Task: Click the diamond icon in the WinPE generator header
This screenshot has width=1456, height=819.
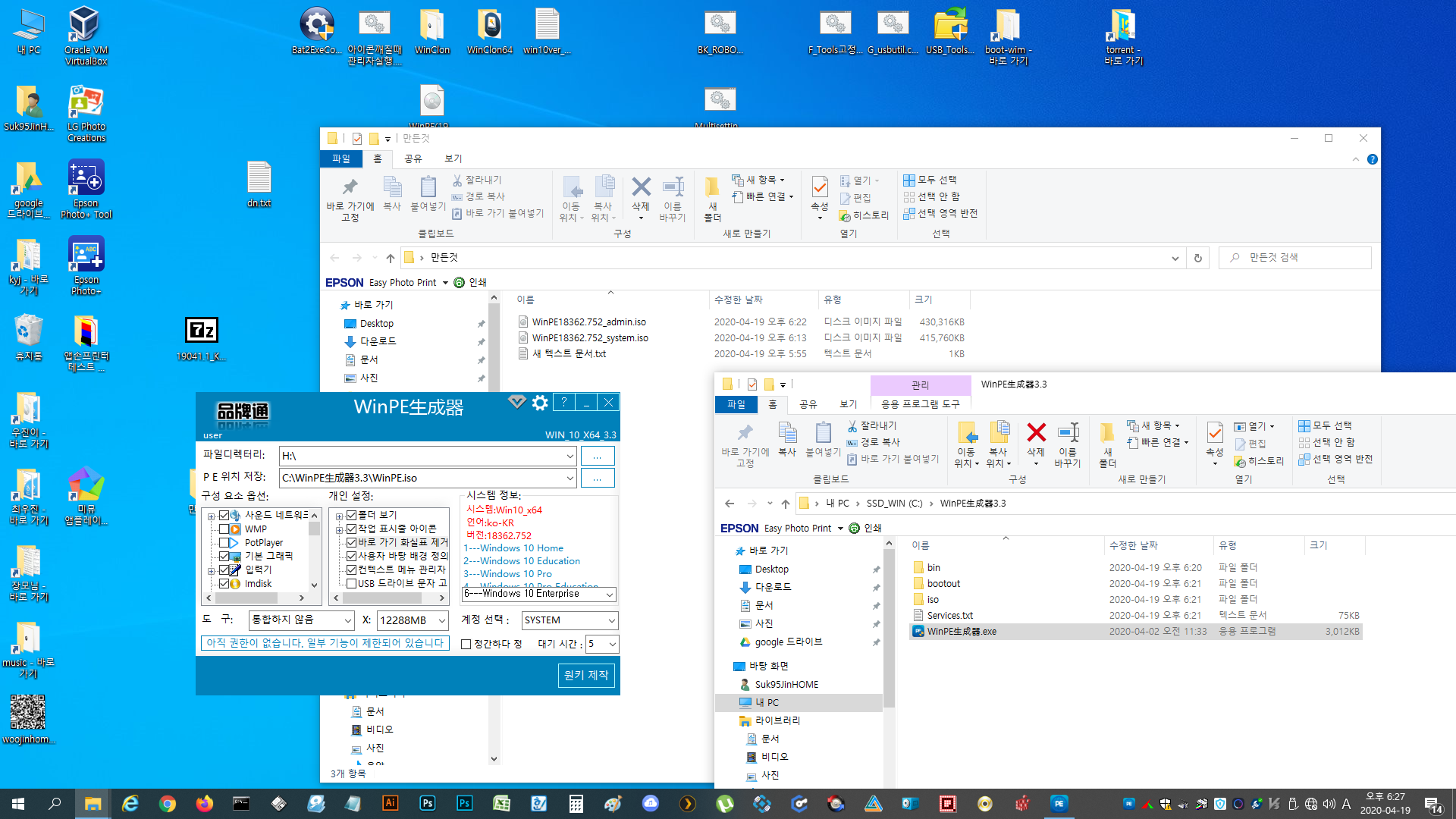Action: [x=517, y=402]
